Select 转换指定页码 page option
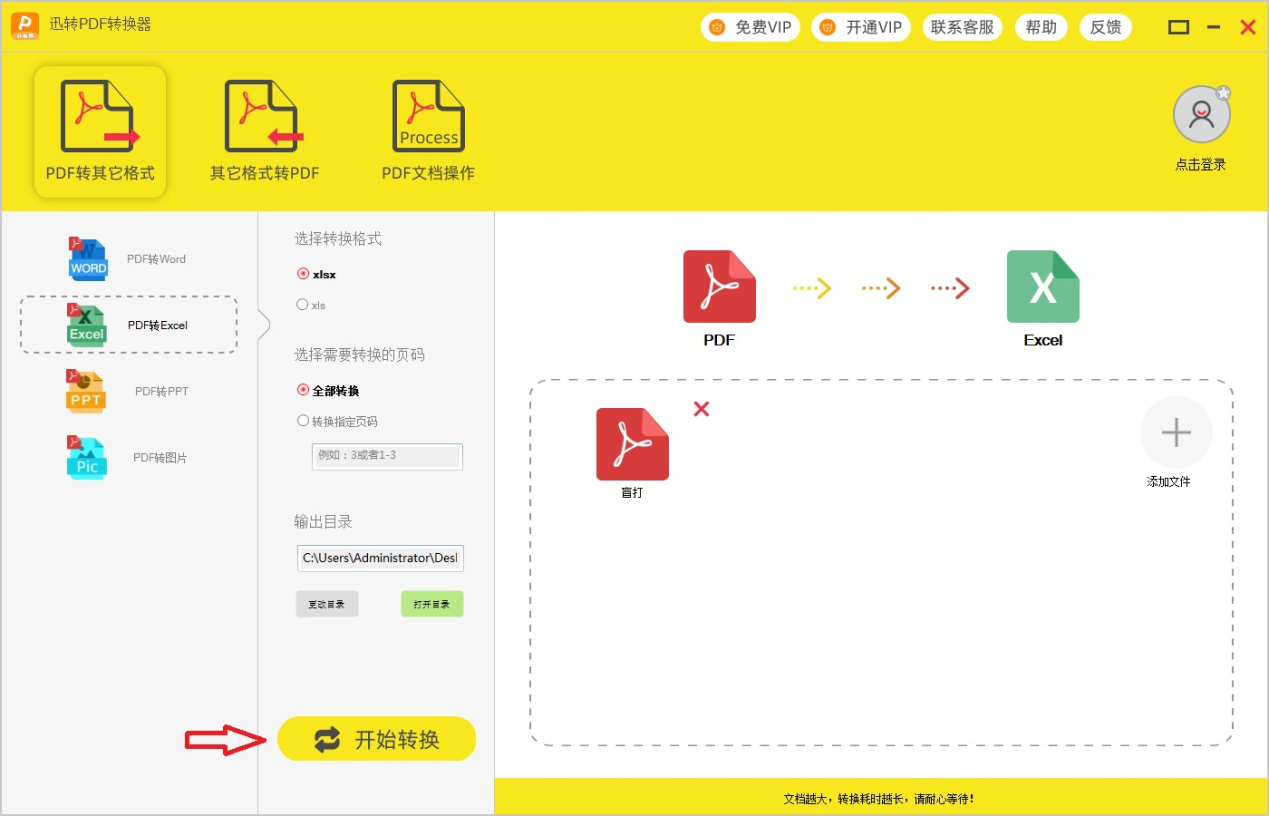This screenshot has width=1269, height=816. pyautogui.click(x=337, y=421)
